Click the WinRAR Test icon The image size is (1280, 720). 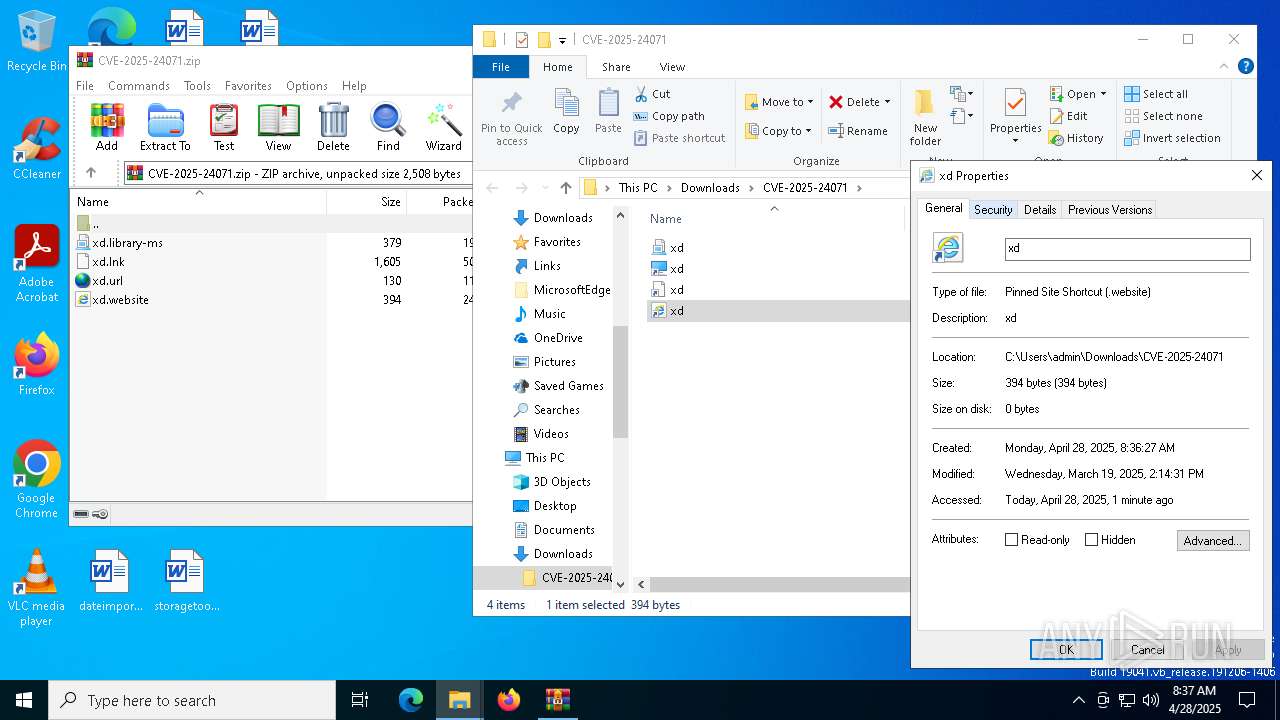coord(224,127)
